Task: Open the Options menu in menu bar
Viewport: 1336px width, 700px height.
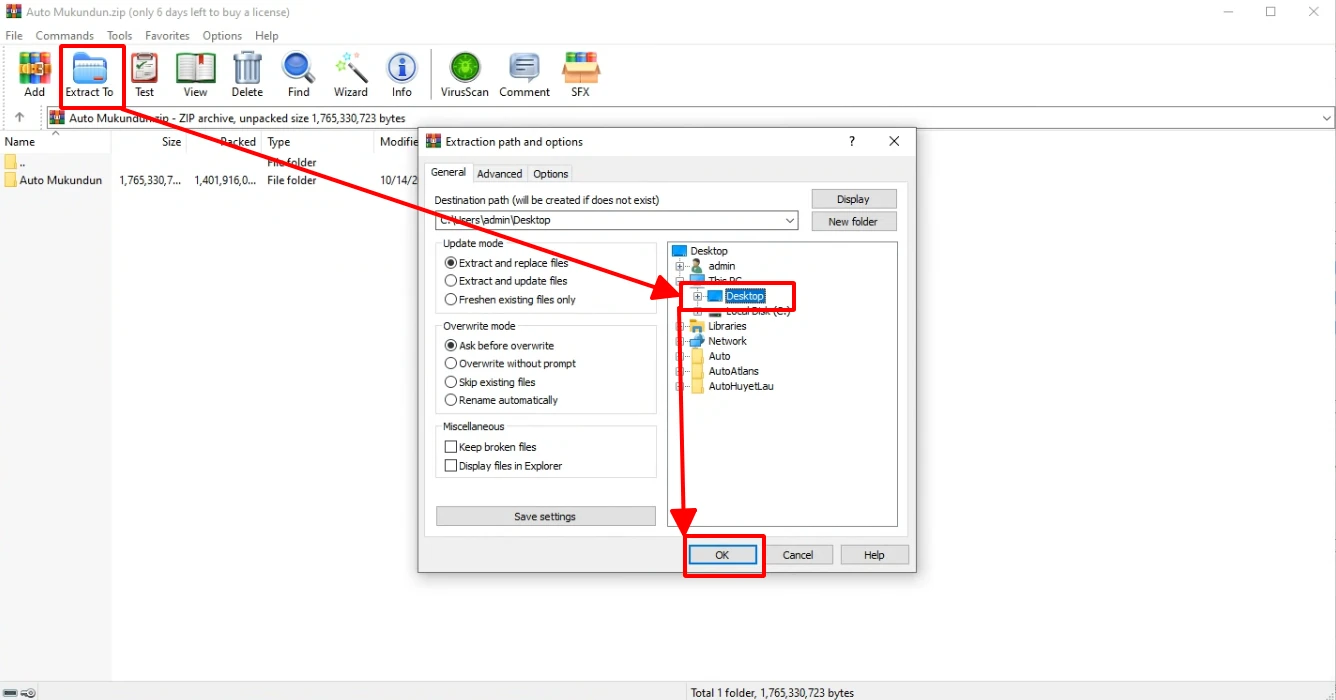Action: click(222, 35)
